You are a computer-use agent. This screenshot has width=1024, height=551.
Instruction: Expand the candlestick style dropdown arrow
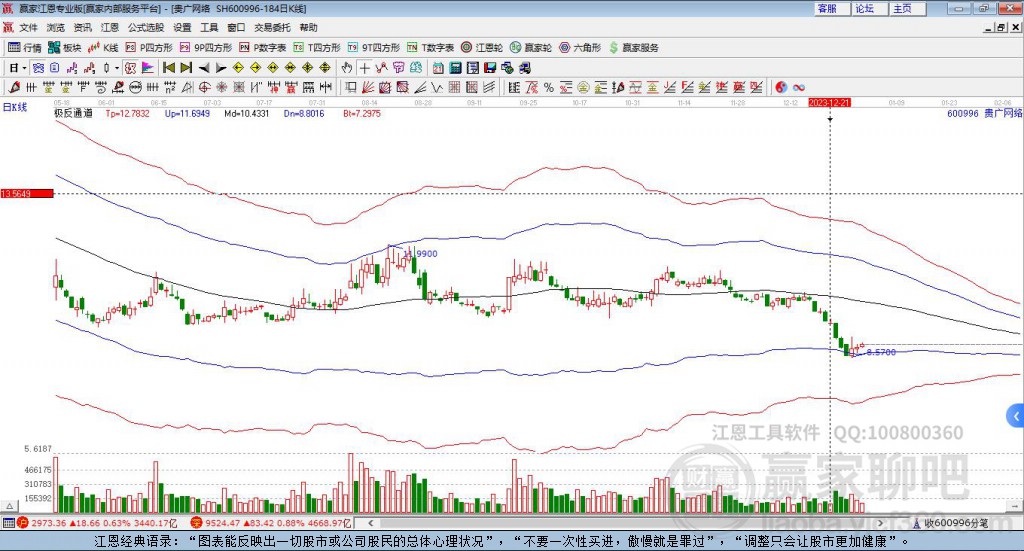[x=117, y=68]
